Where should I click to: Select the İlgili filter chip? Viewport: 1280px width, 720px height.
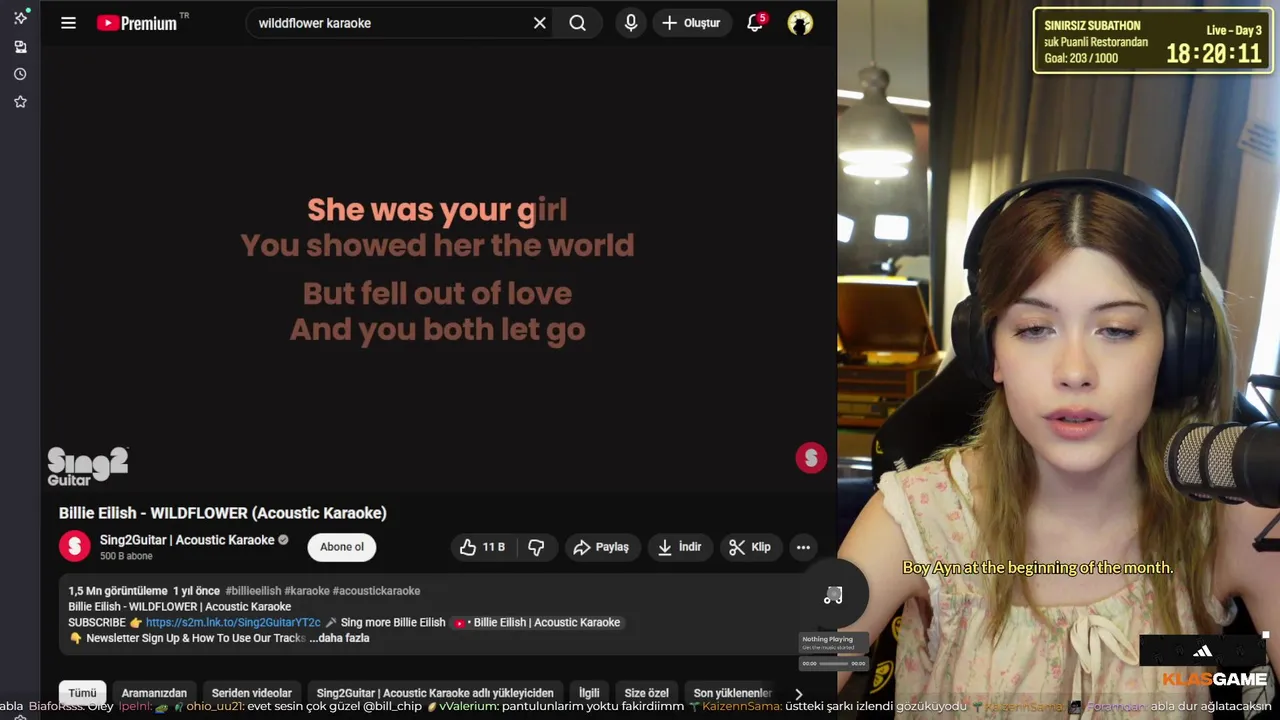click(x=589, y=693)
